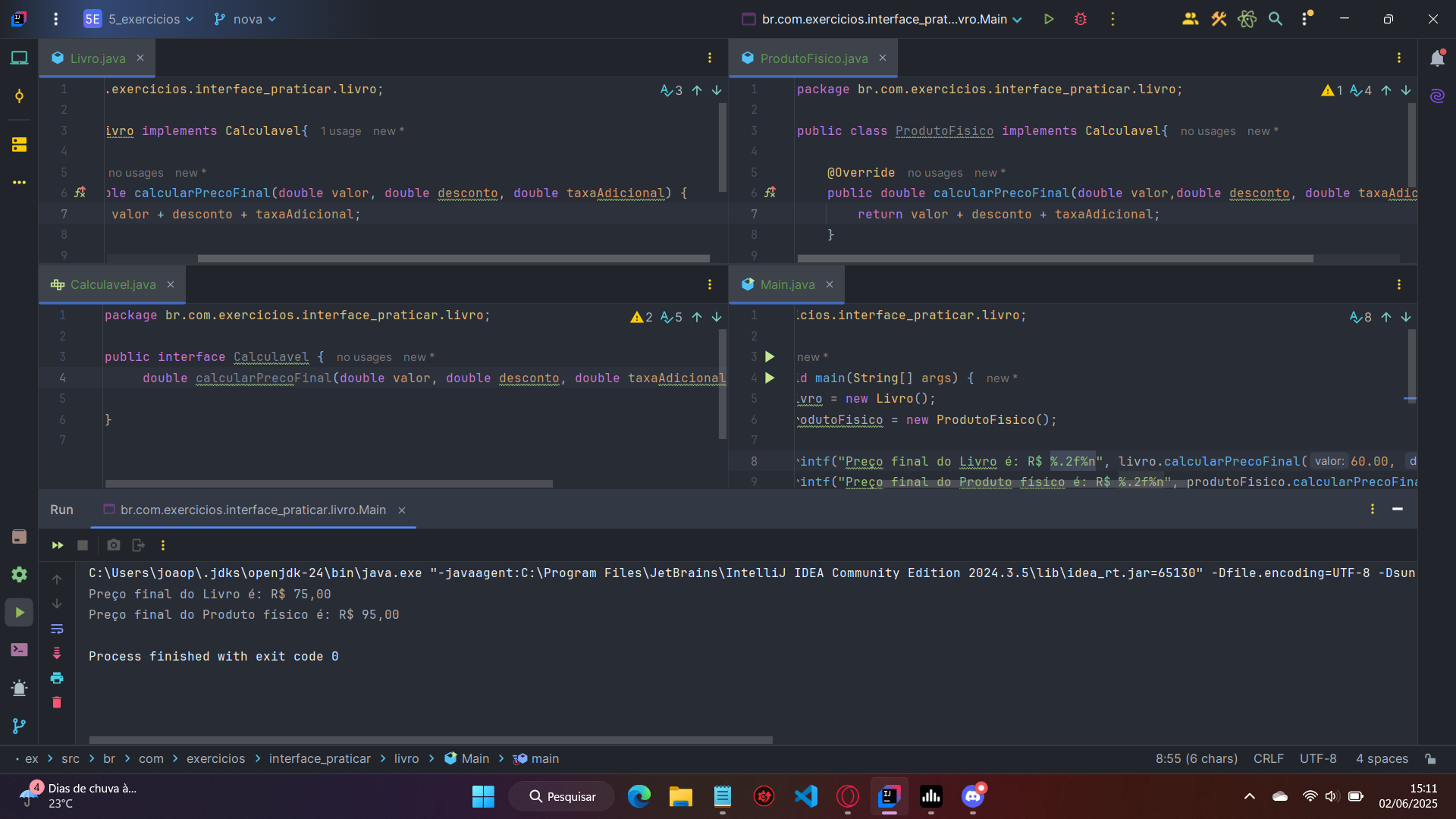Click implements gutter icon in Livro.java line 6
Image resolution: width=1456 pixels, height=819 pixels.
pyautogui.click(x=80, y=193)
